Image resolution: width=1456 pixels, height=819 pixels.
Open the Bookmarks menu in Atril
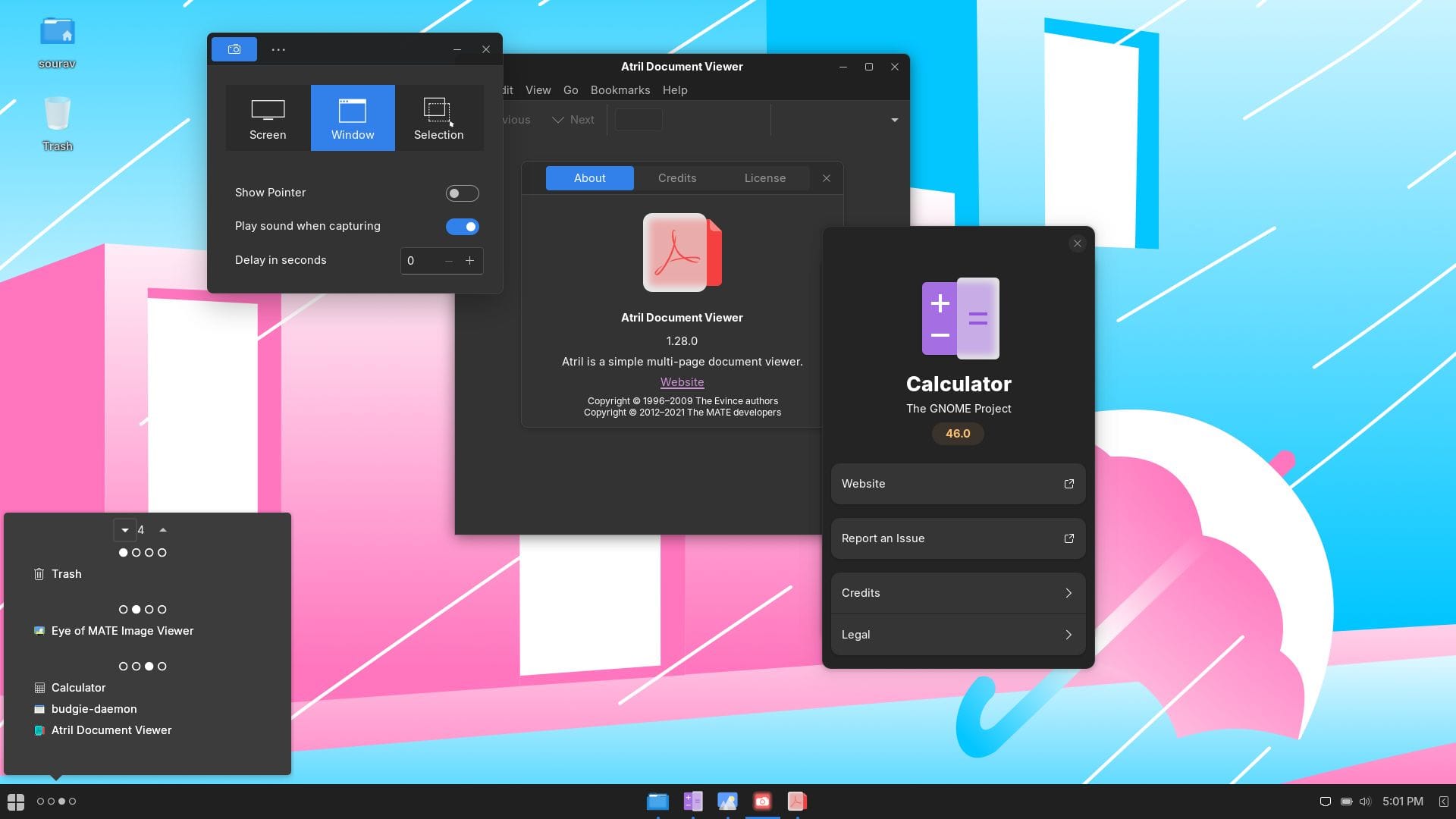pos(620,89)
